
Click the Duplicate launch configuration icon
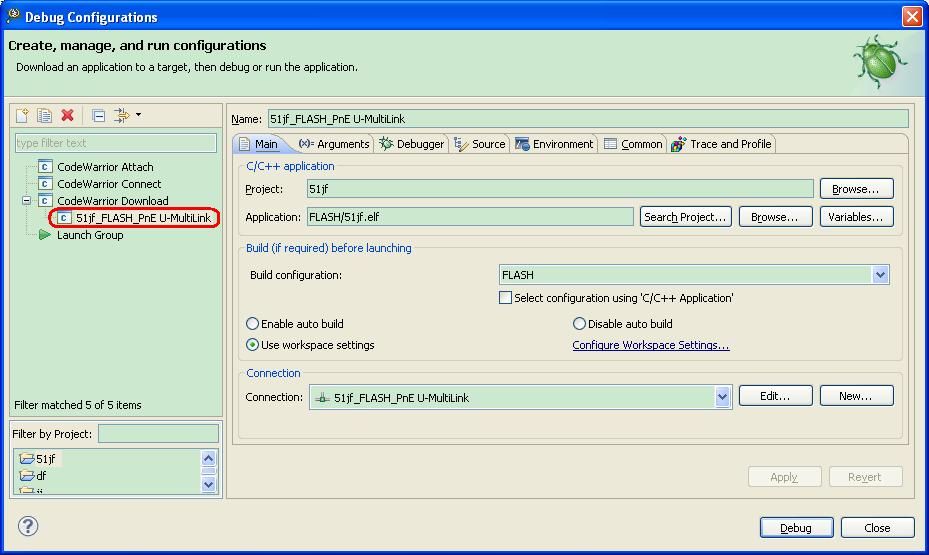pos(44,115)
